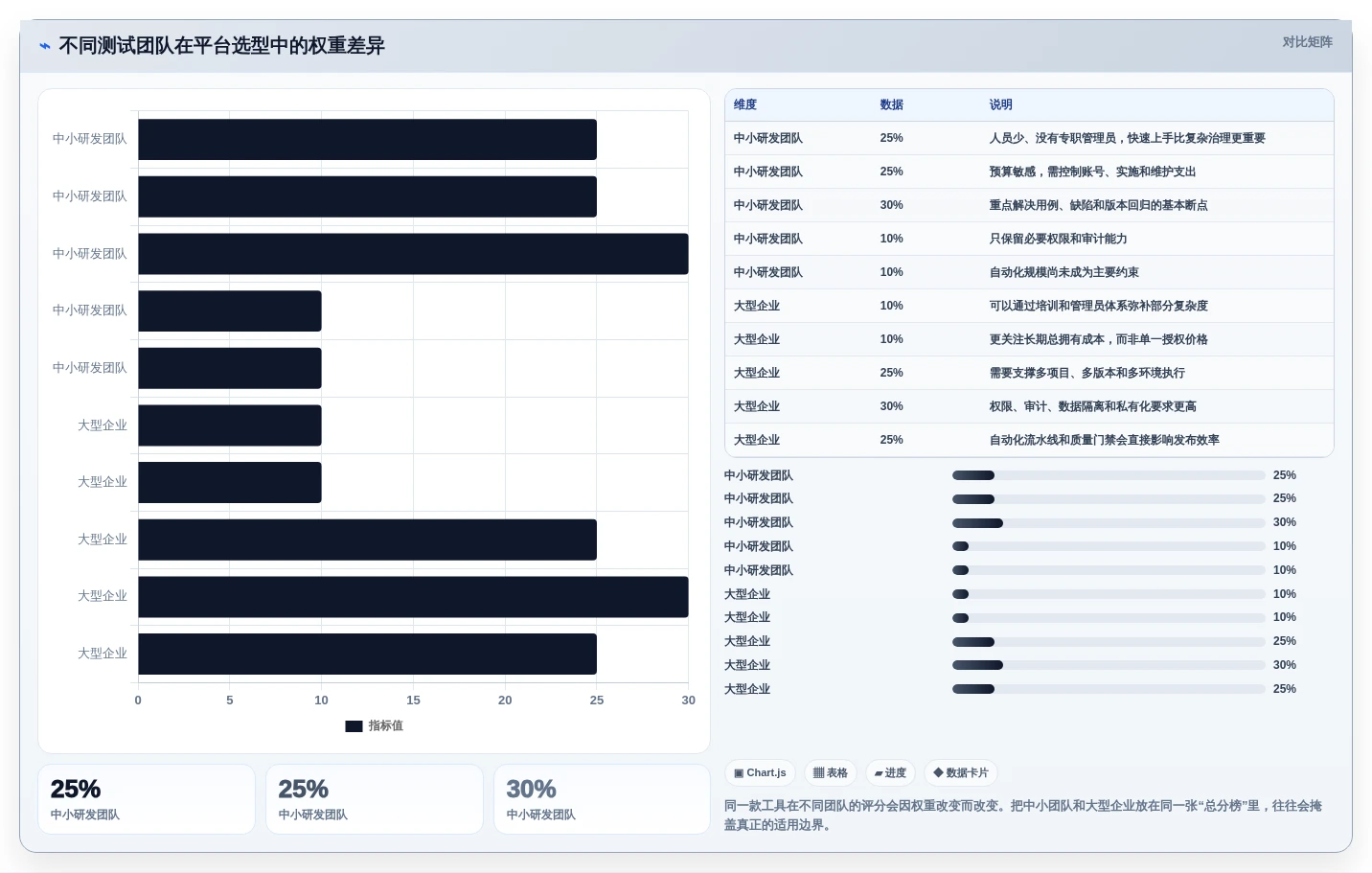Image resolution: width=1372 pixels, height=873 pixels.
Task: Select description 自动化规模尚未成为主要约束
Action: [1063, 272]
